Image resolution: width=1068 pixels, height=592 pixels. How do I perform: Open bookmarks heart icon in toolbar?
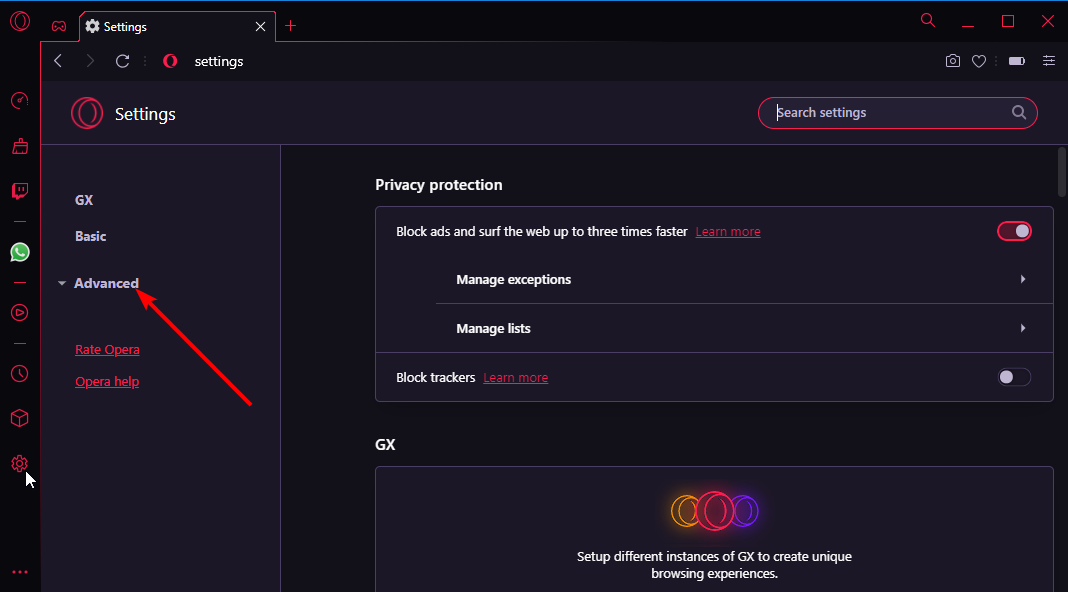pyautogui.click(x=979, y=61)
